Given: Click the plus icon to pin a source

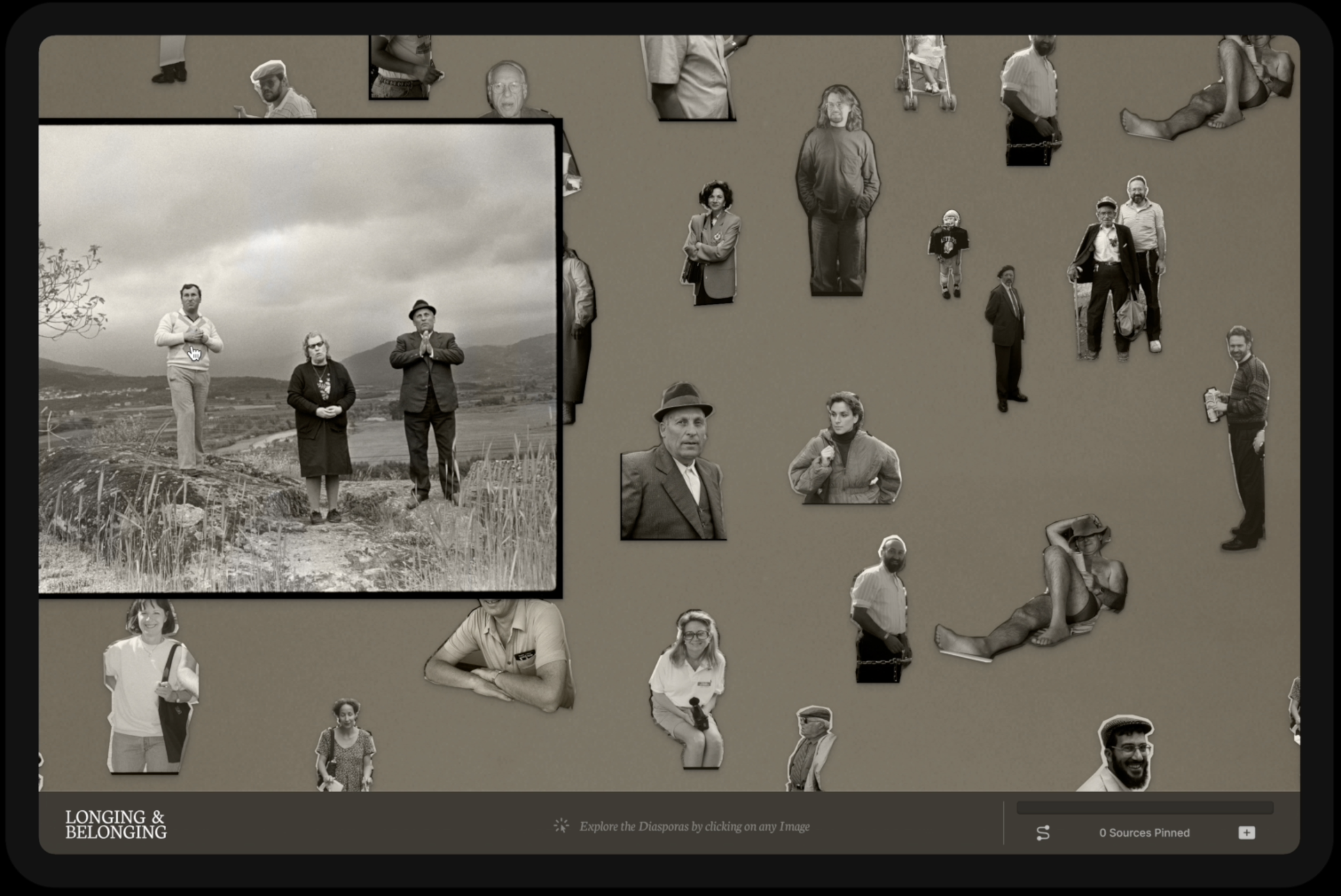Looking at the screenshot, I should (1246, 833).
